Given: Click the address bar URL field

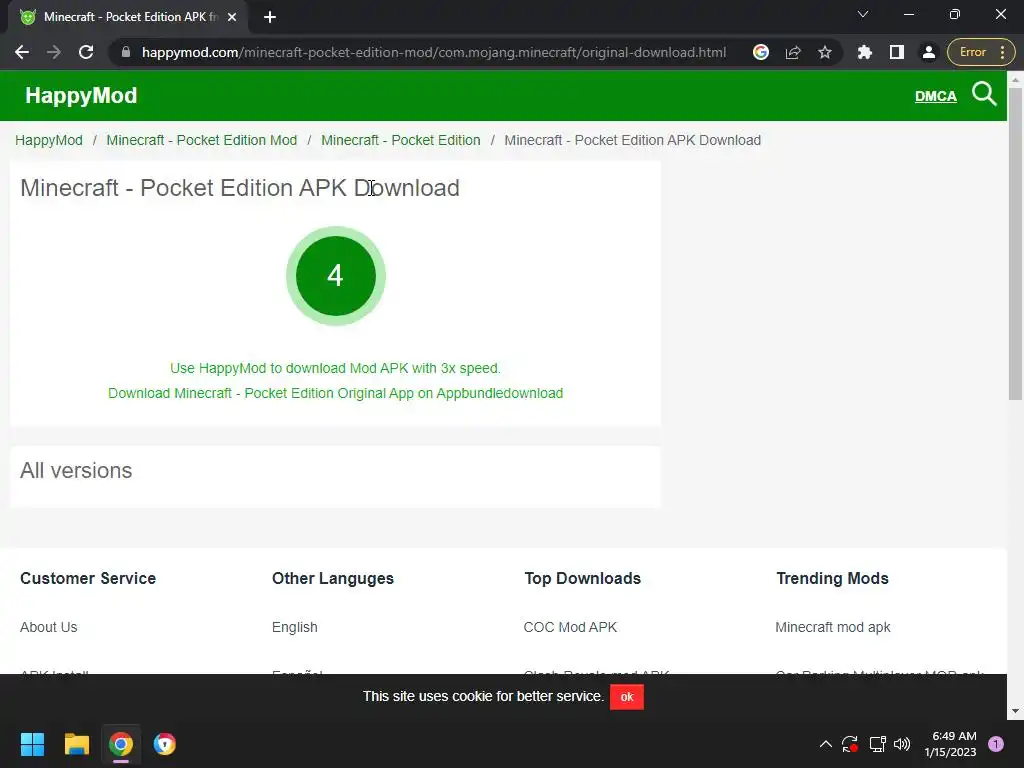Looking at the screenshot, I should coord(434,52).
